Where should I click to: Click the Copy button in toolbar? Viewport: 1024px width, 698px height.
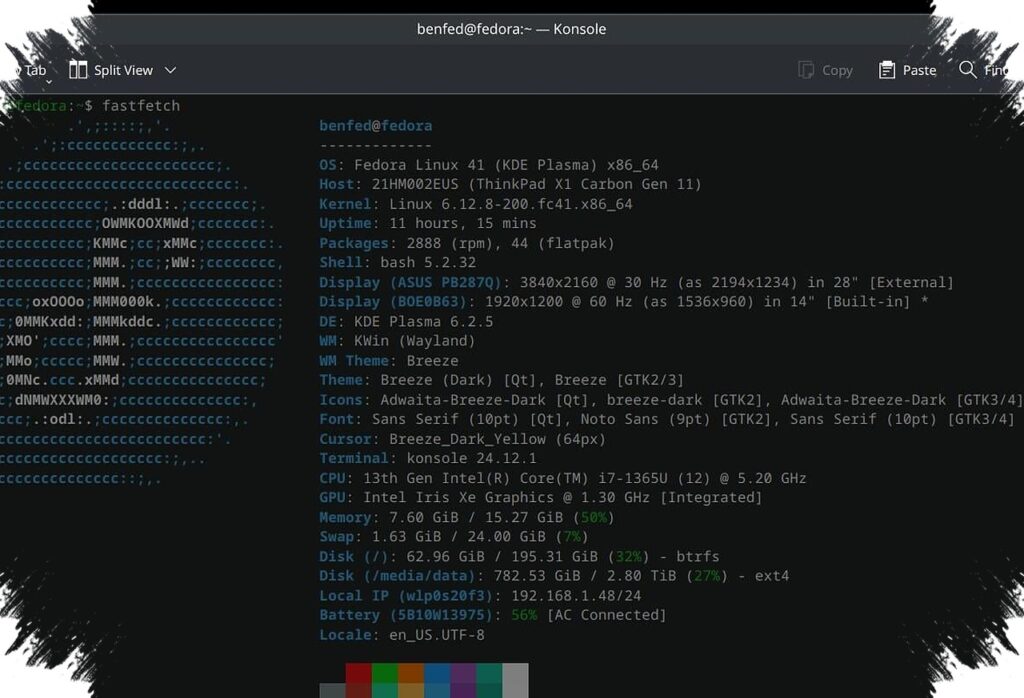click(825, 70)
